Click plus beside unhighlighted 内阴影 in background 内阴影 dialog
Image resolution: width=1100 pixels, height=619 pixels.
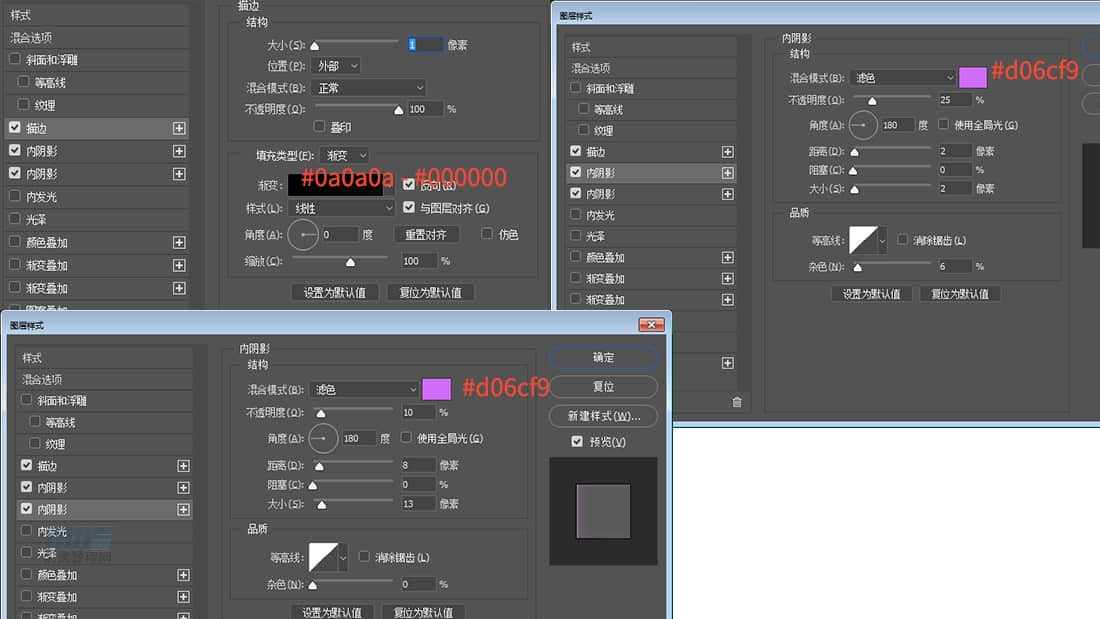[727, 194]
